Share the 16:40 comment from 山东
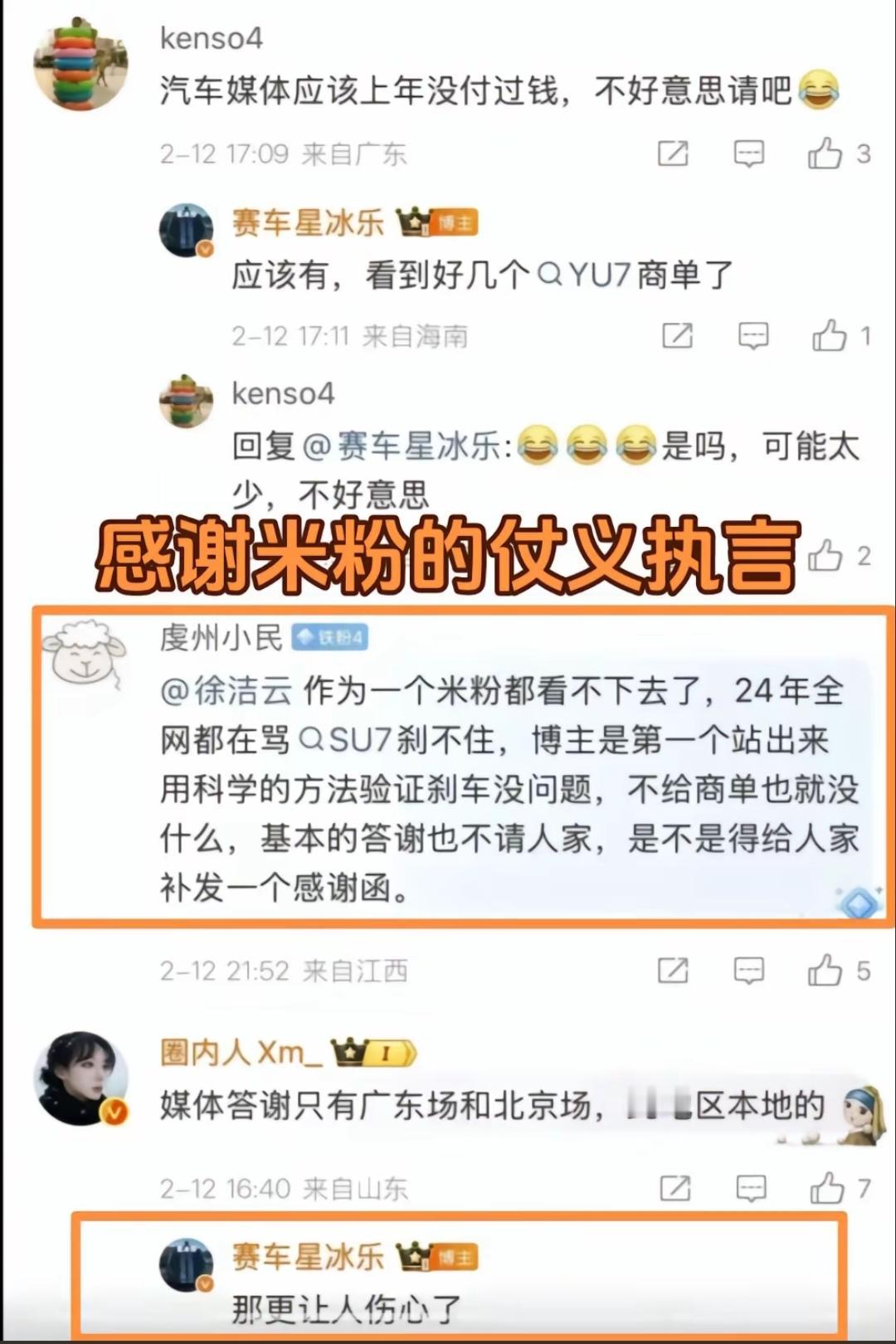Image resolution: width=896 pixels, height=1344 pixels. point(674,1188)
